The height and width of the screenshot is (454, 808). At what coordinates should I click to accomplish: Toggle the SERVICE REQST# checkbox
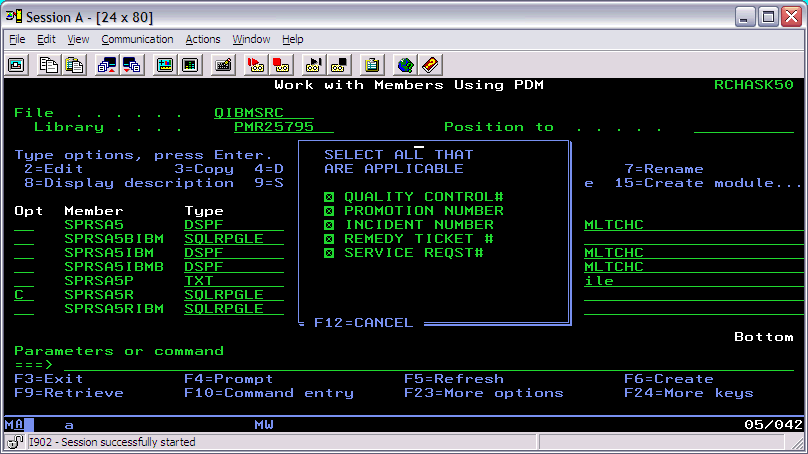point(329,253)
